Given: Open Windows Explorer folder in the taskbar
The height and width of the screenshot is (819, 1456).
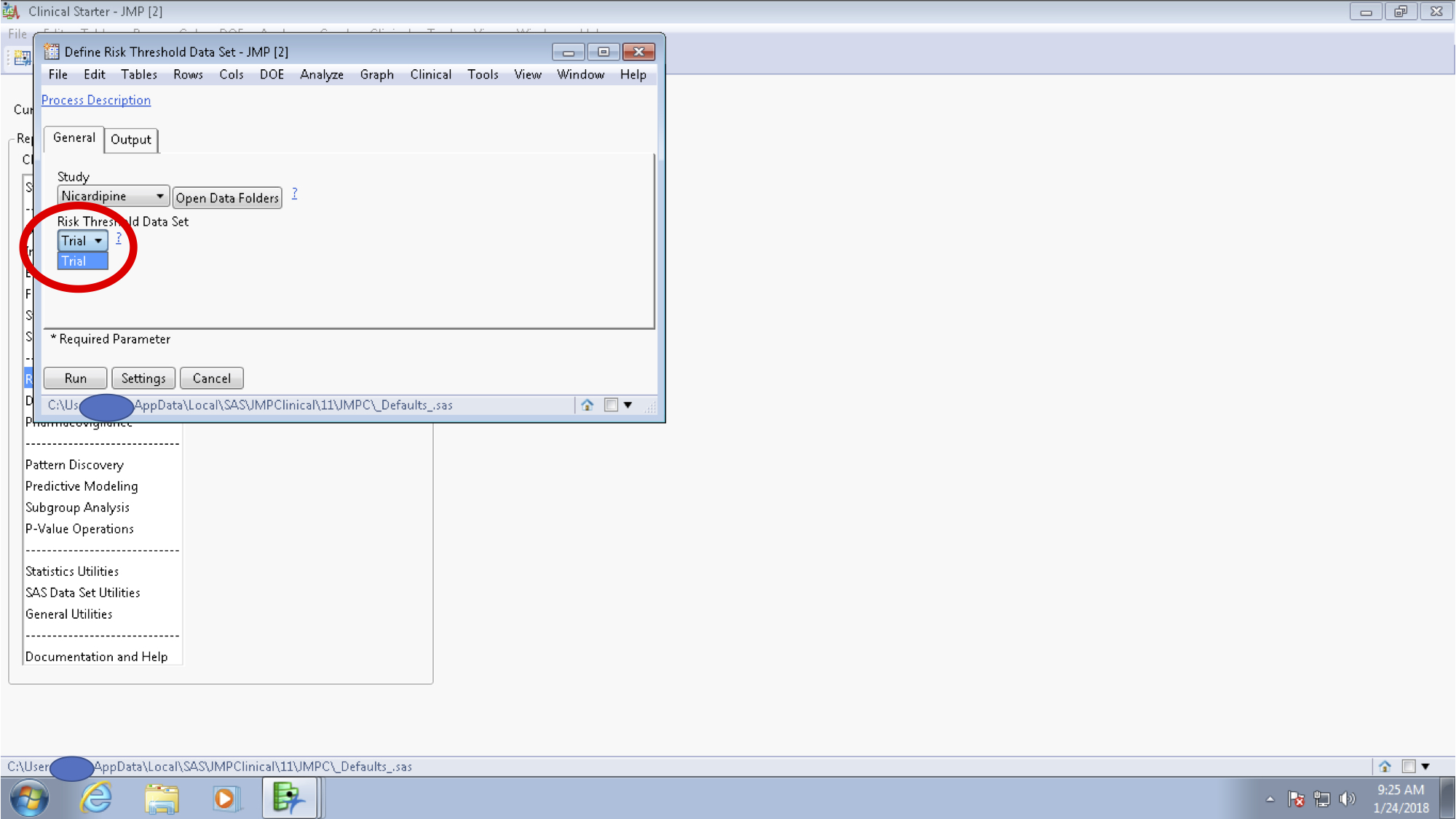Looking at the screenshot, I should (x=162, y=798).
